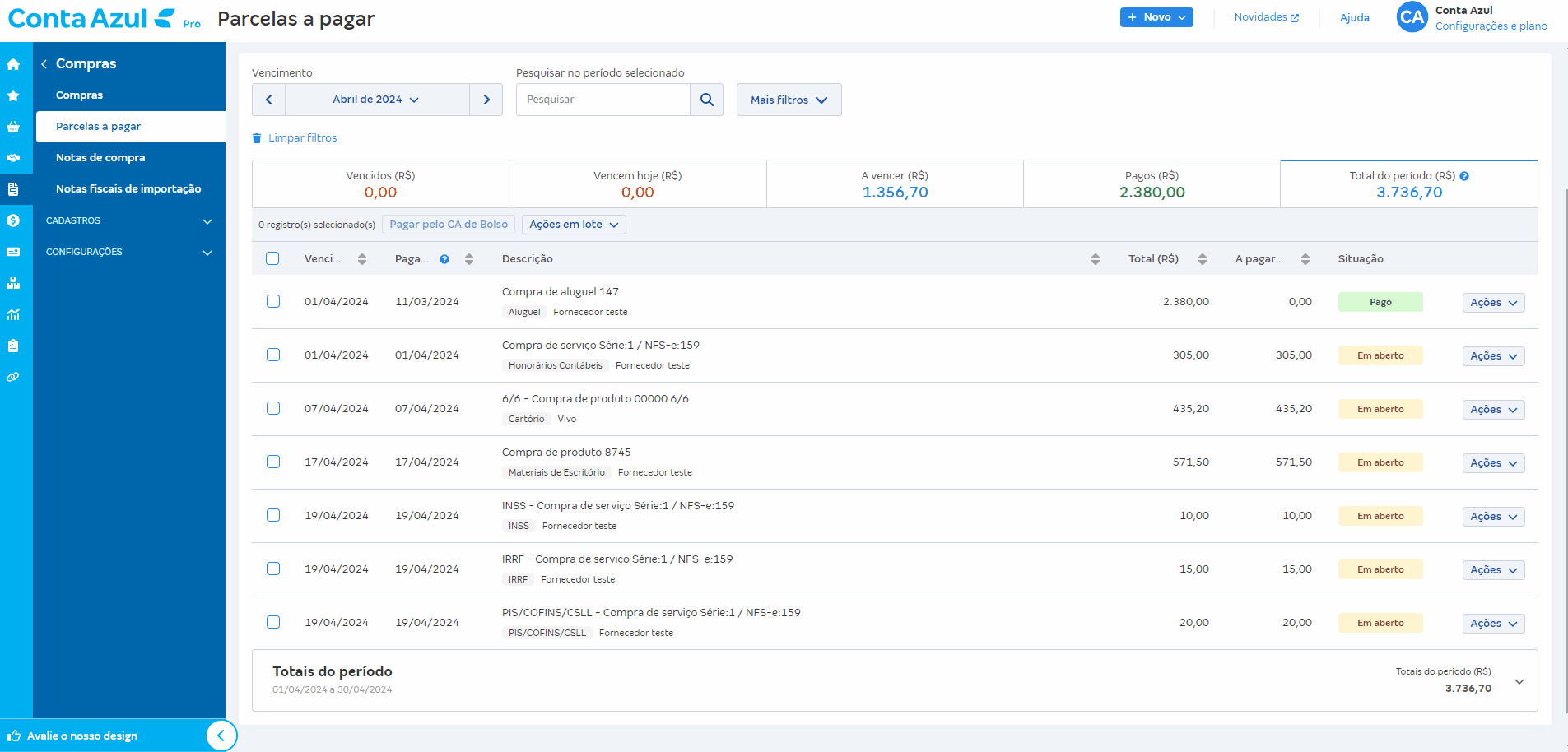Click Conta Azul CA avatar
The image size is (1568, 752).
coord(1412,17)
